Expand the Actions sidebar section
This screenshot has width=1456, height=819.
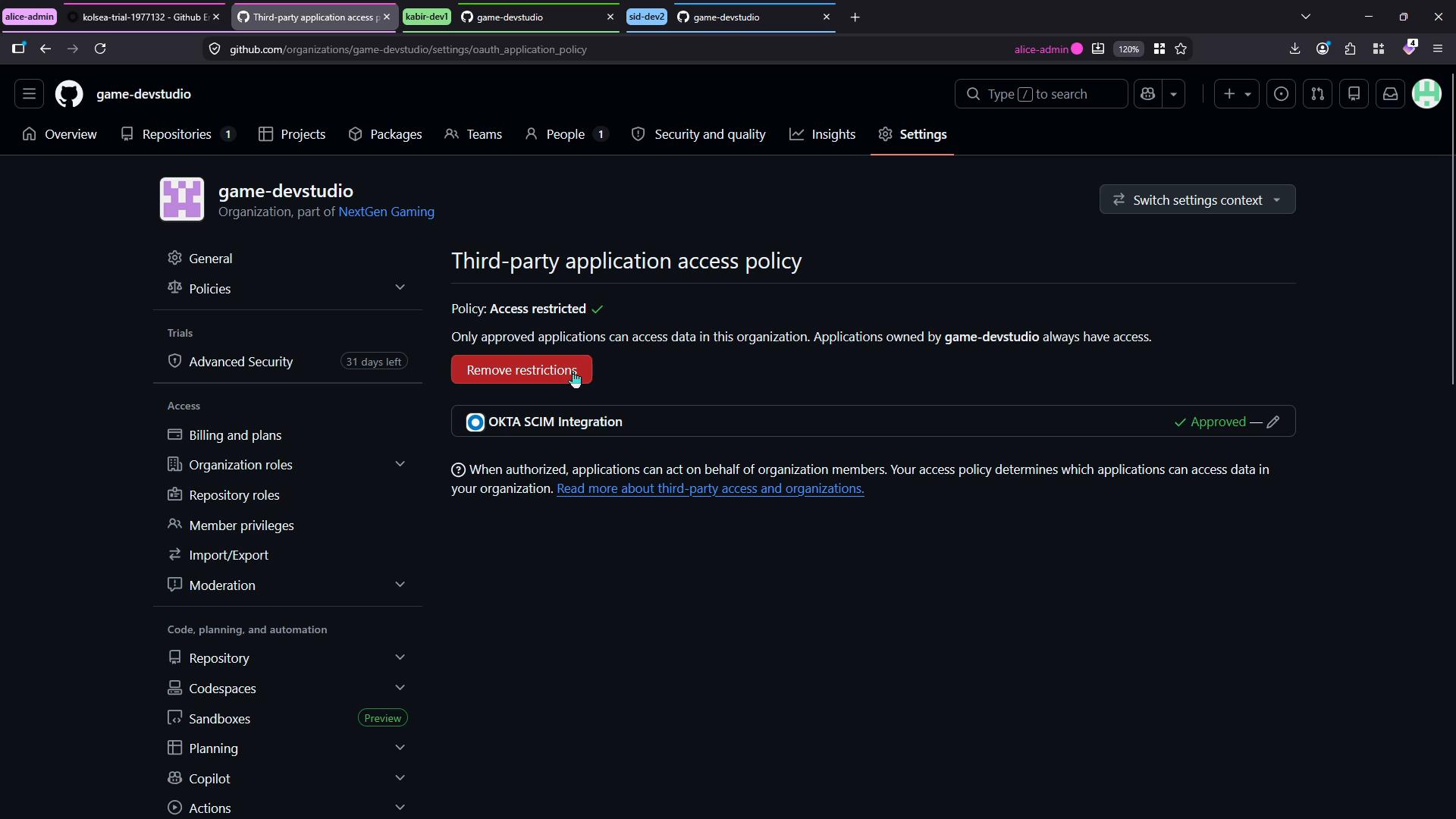287,808
